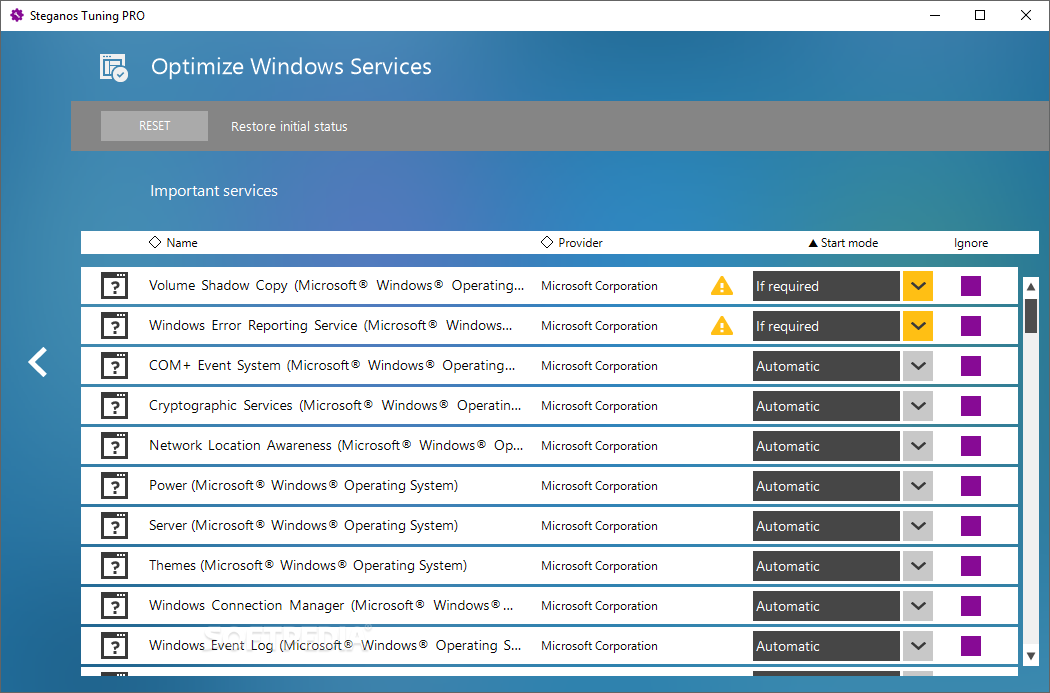Open start mode dropdown for Cryptographic Services
Screen dimensions: 1050x693
(918, 406)
